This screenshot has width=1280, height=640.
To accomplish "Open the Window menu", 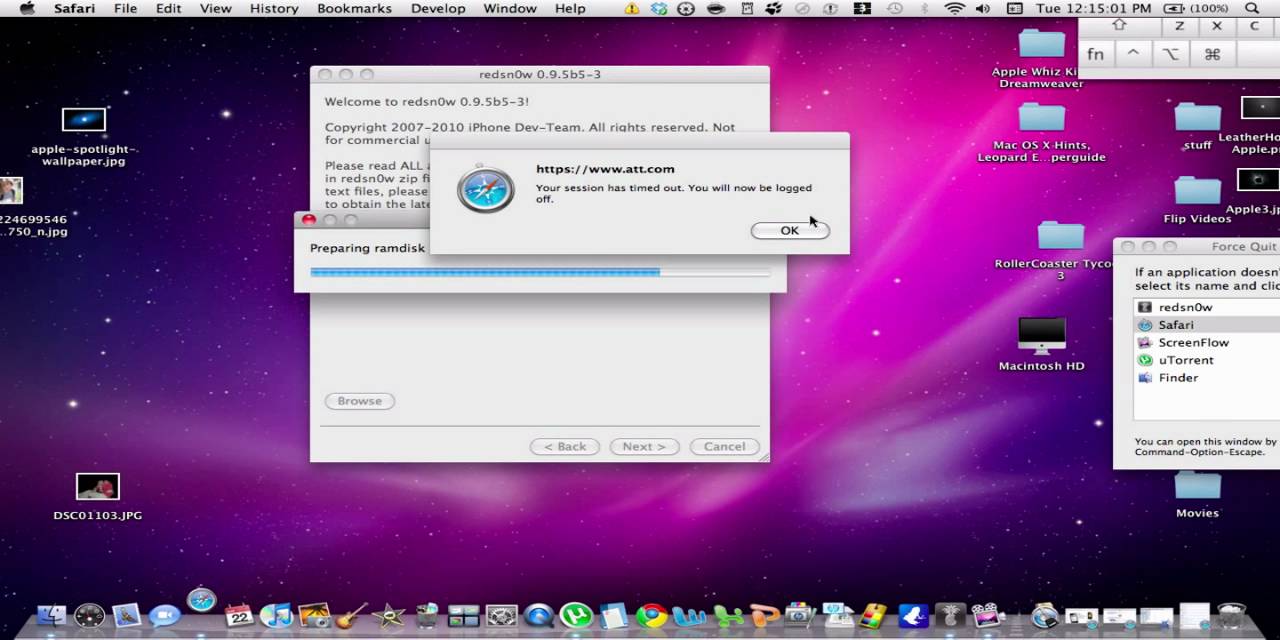I will click(x=510, y=8).
